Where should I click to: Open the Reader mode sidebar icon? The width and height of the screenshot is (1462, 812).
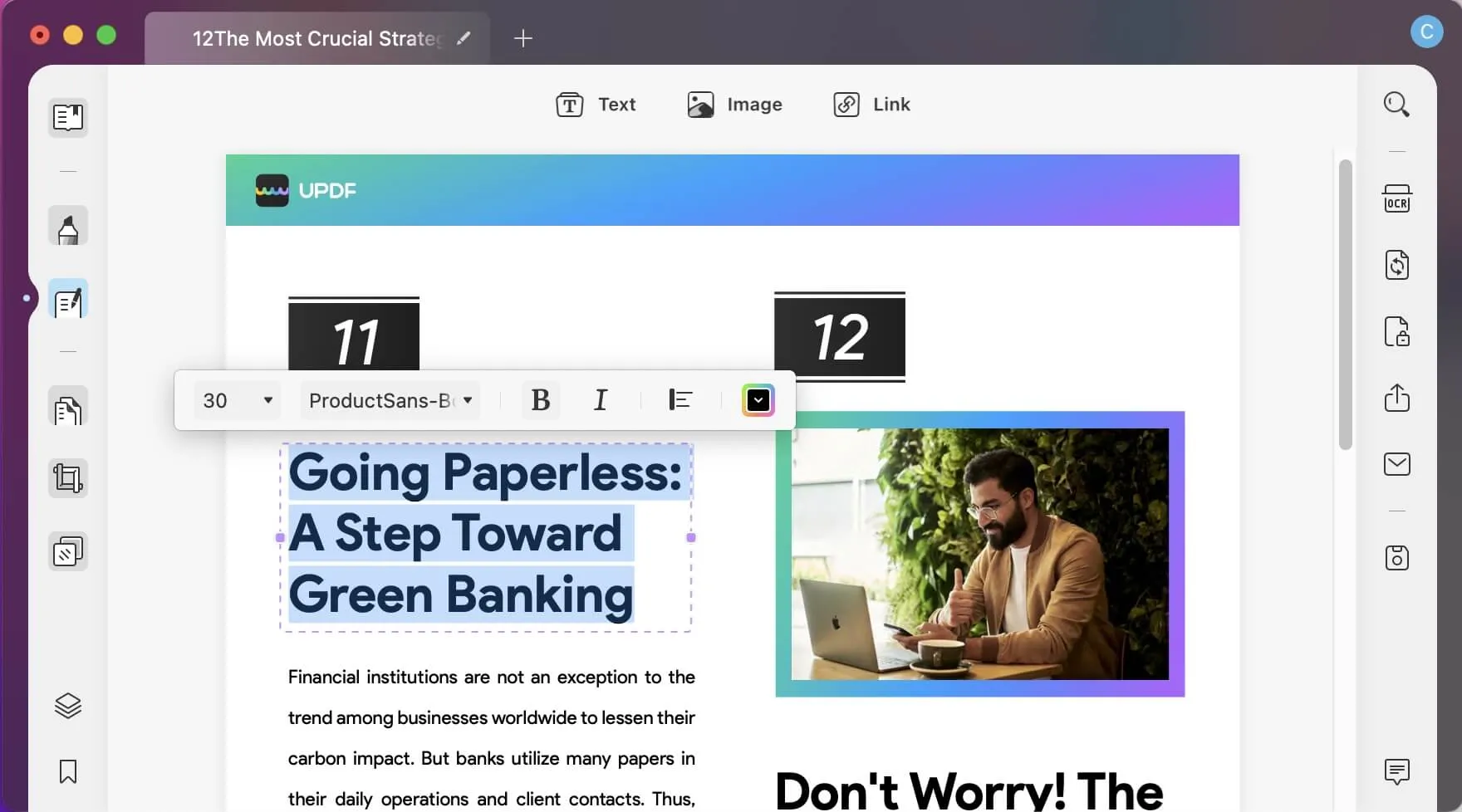coord(68,117)
